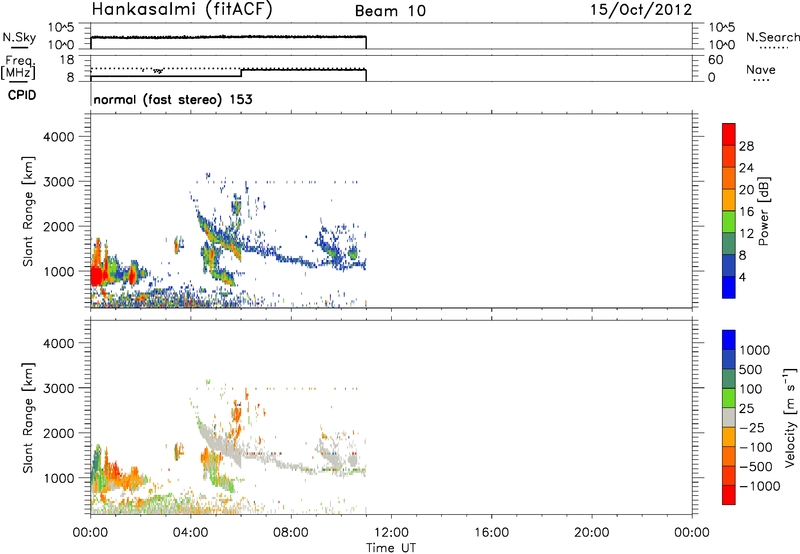Click the 'Nave' legend label
800x554 pixels.
click(x=761, y=69)
